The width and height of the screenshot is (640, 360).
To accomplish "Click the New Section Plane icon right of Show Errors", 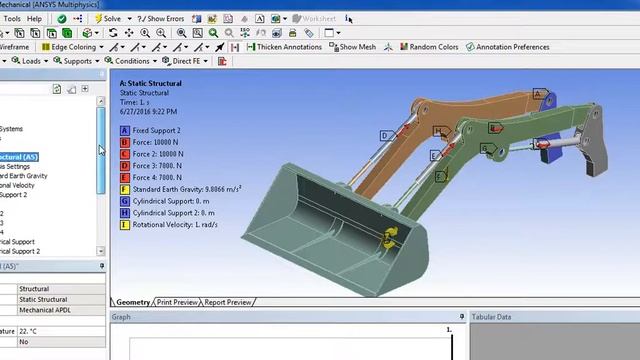I will tap(197, 19).
